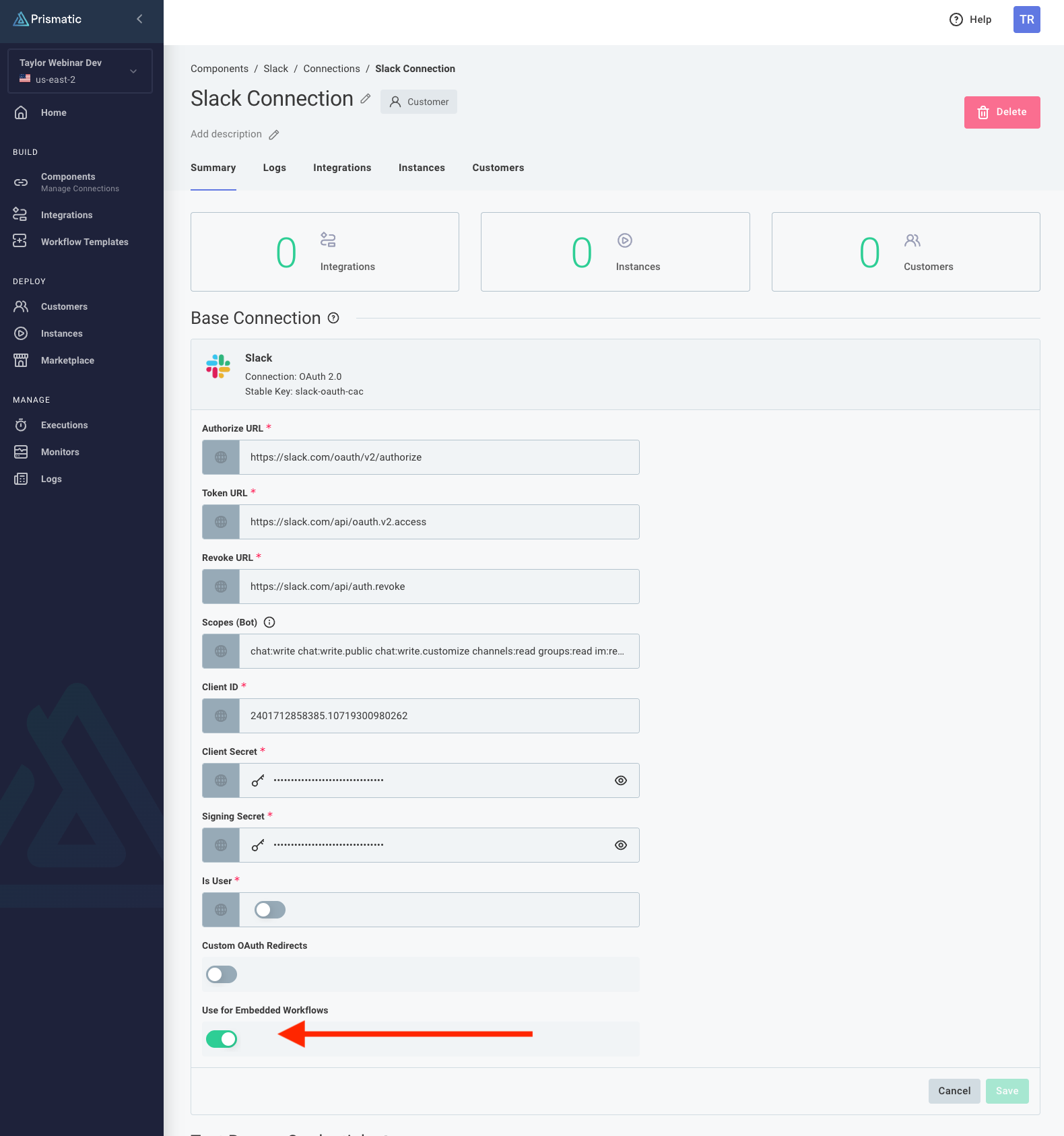Screen dimensions: 1064x1136
Task: Toggle the Is User switch
Action: 270,910
